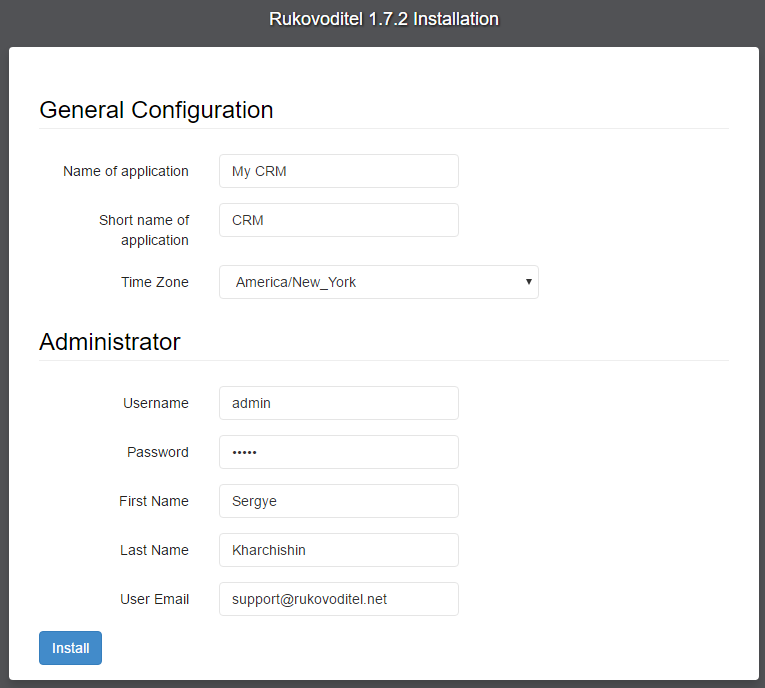Click the General Configuration heading

click(x=156, y=110)
